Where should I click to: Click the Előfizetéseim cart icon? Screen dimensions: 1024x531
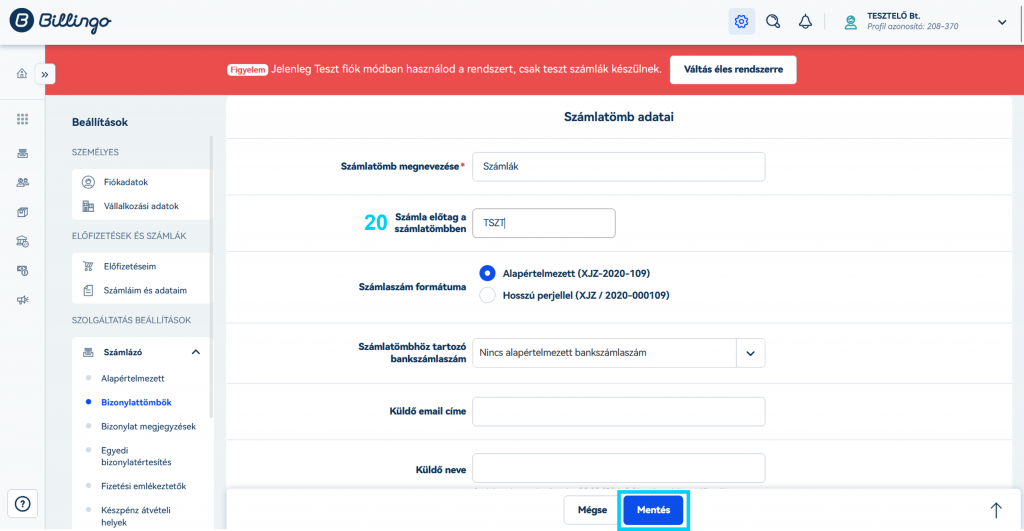88,266
